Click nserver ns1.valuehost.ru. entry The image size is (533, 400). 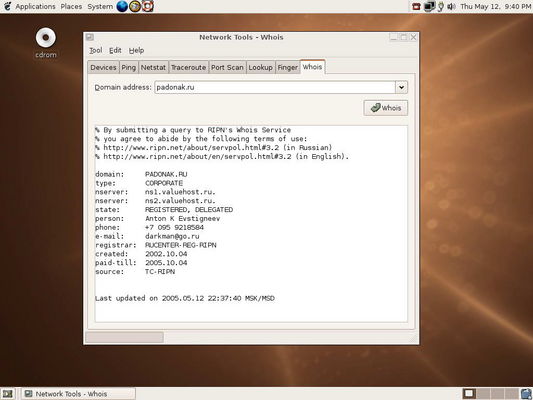[180, 192]
